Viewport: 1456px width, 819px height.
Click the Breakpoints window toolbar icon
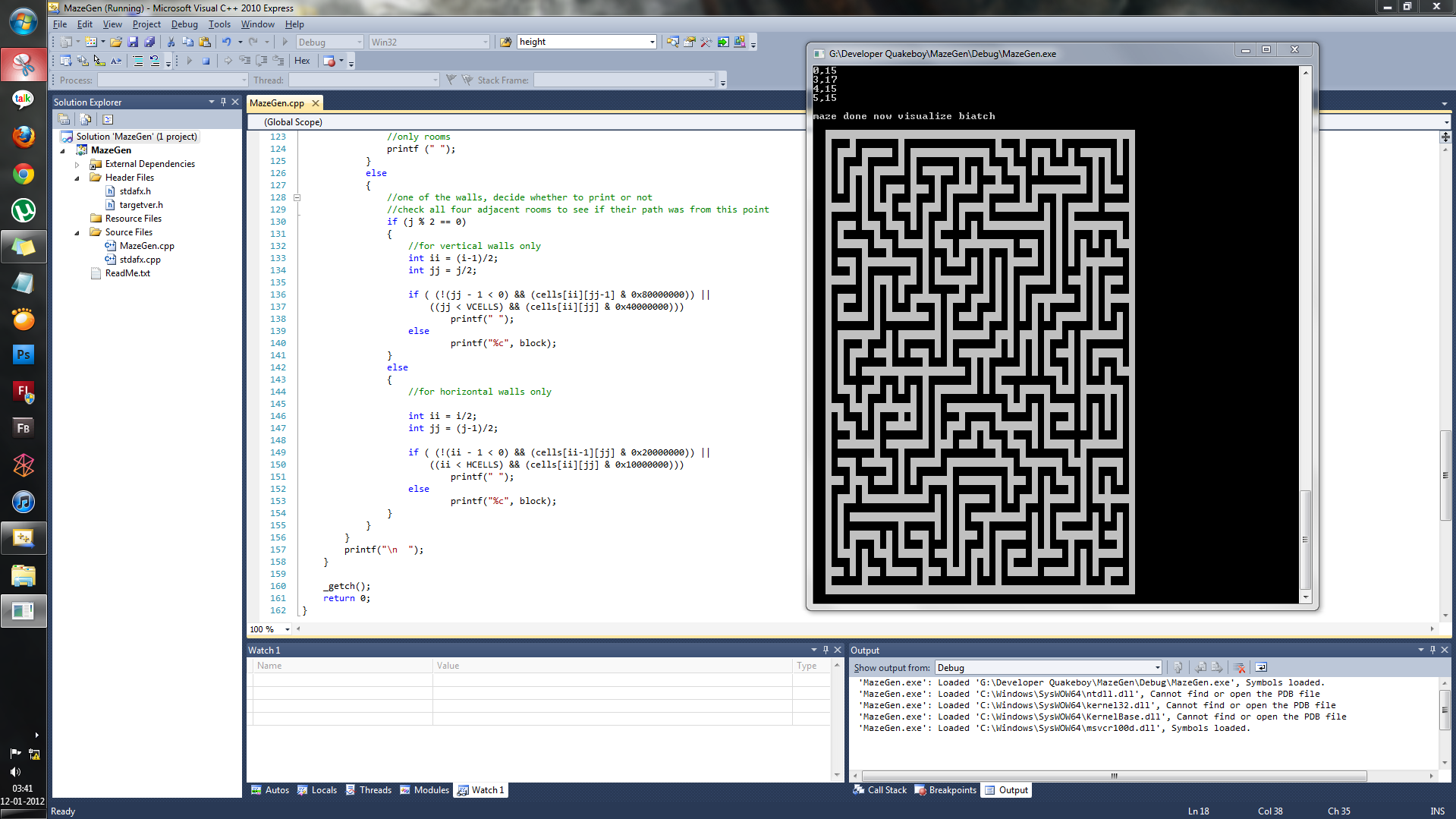pos(329,61)
